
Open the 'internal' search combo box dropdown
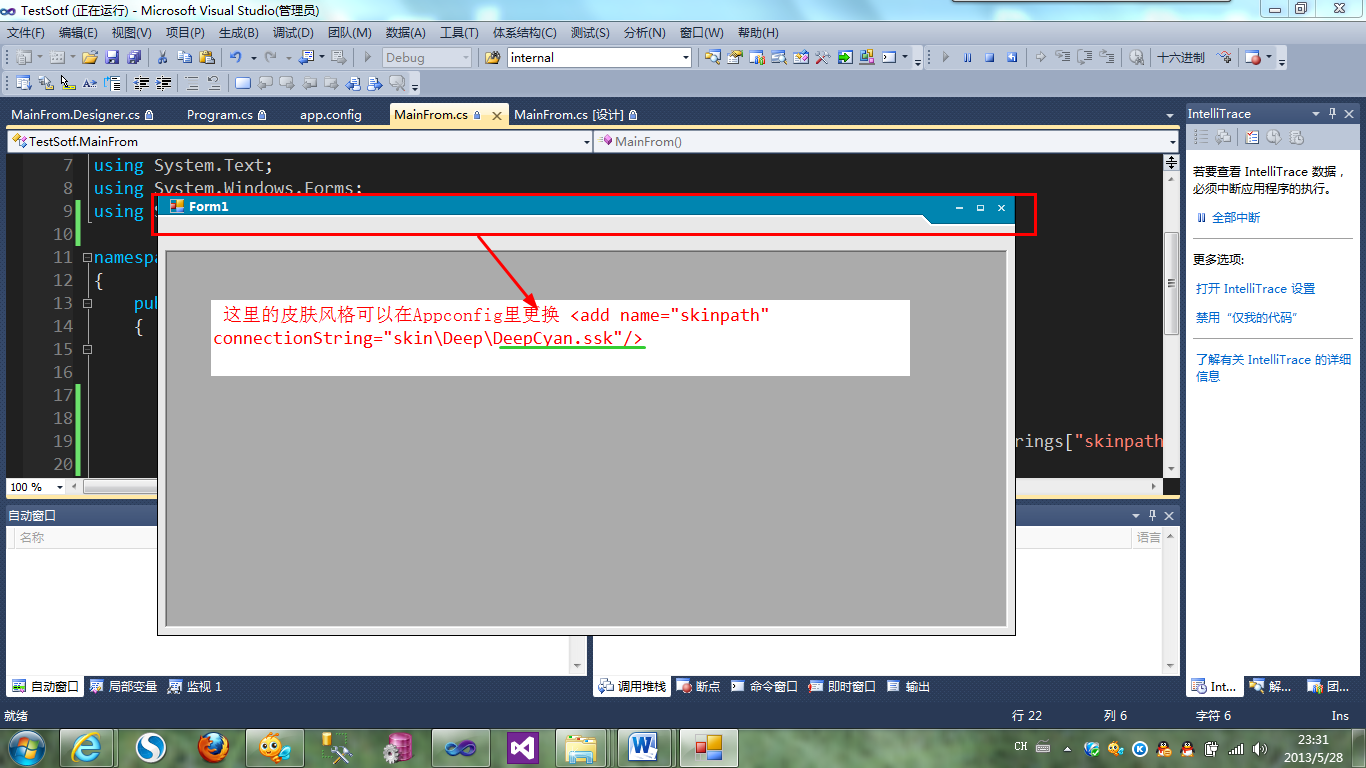pyautogui.click(x=686, y=57)
